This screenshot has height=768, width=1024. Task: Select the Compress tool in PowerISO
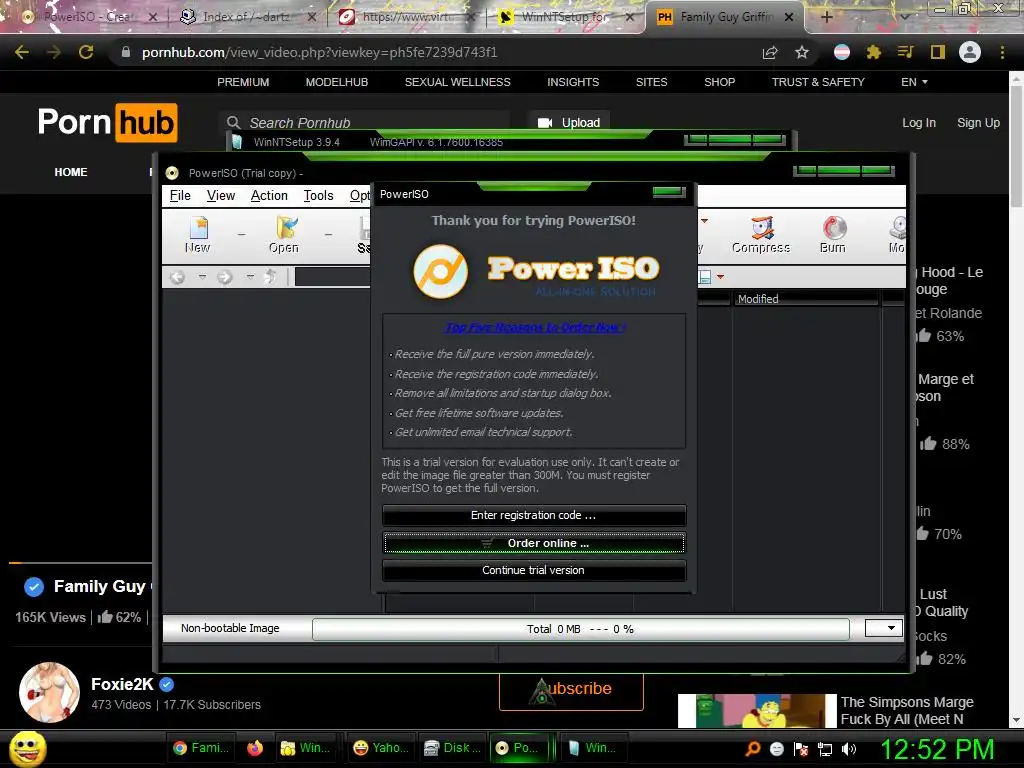[761, 235]
